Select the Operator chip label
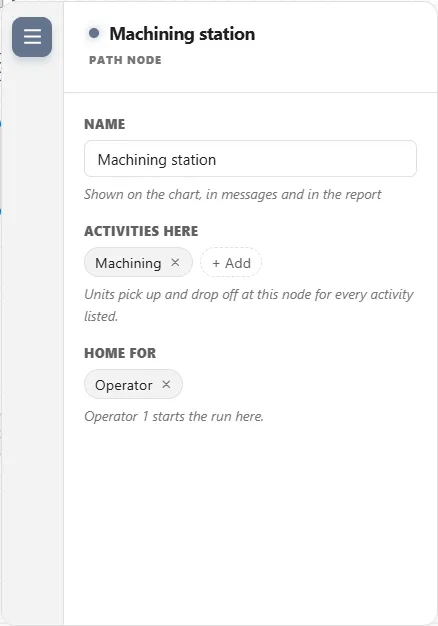This screenshot has width=438, height=626. tap(124, 385)
